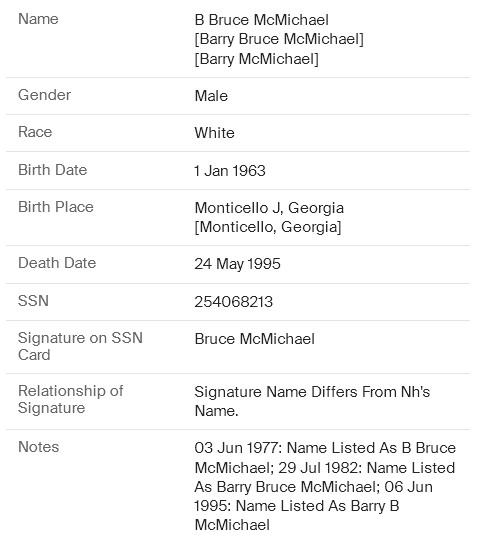Select the Bruce McMichael signature value
This screenshot has height=544, width=479.
[x=255, y=339]
